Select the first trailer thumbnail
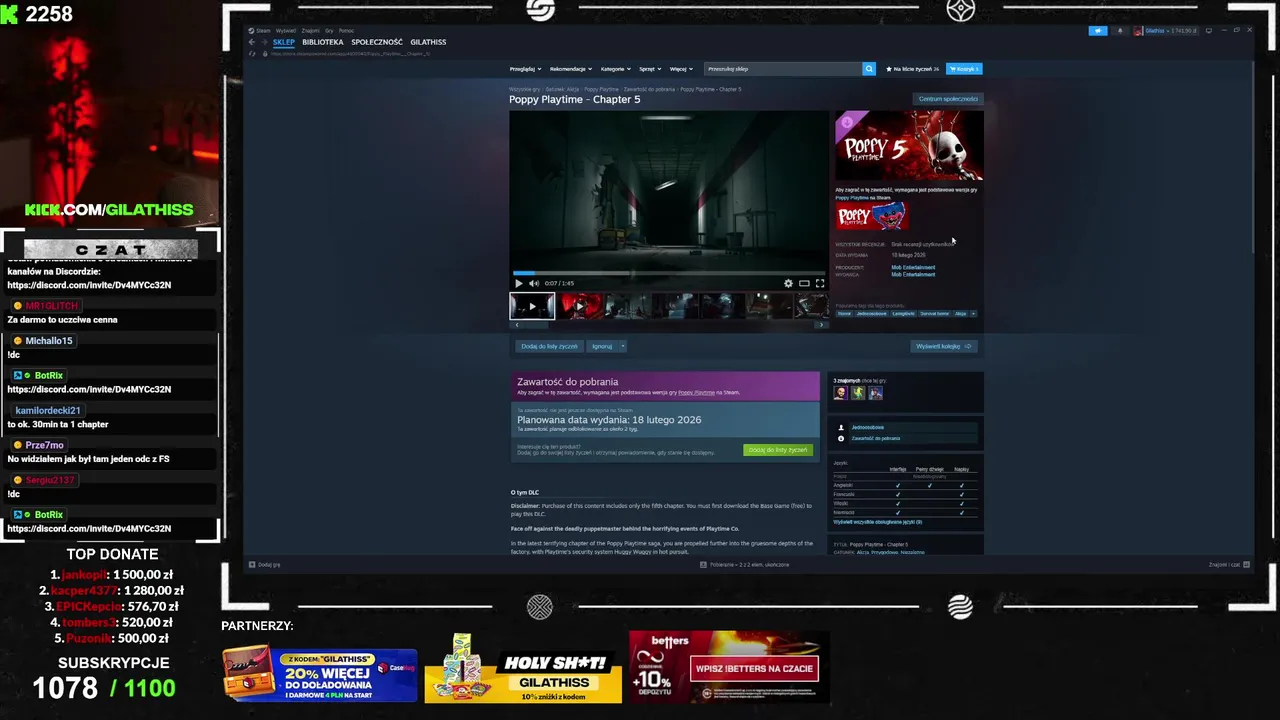The image size is (1280, 720). [x=532, y=306]
